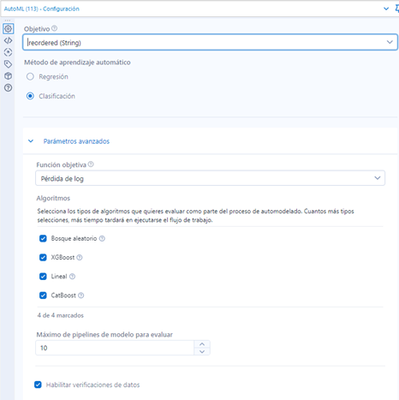
Task: Click the '4 de 4 marcados' text
Action: tap(60, 315)
